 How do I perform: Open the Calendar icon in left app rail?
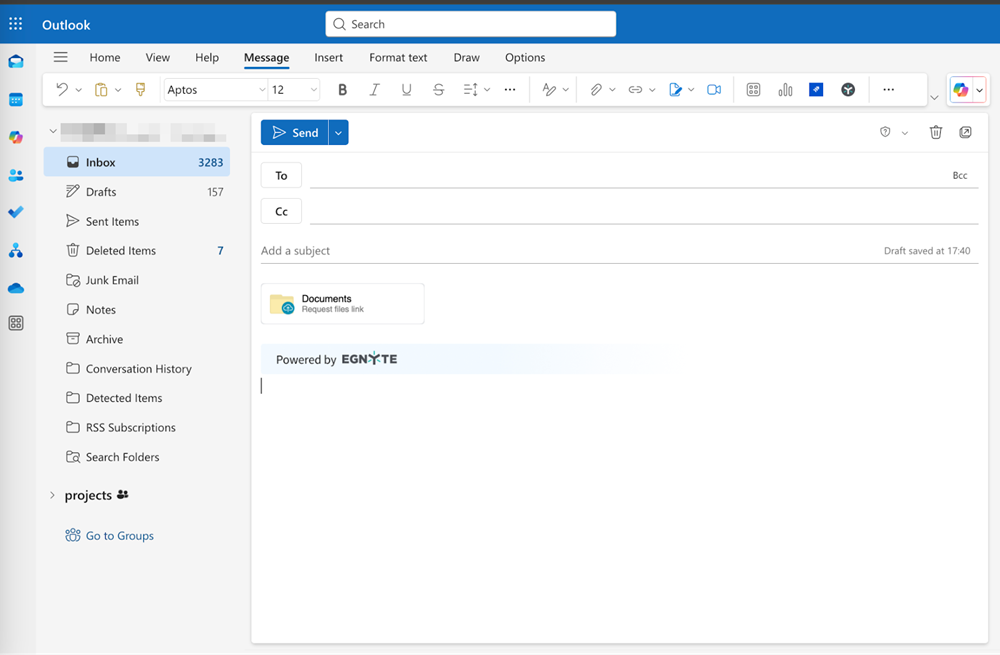[16, 100]
